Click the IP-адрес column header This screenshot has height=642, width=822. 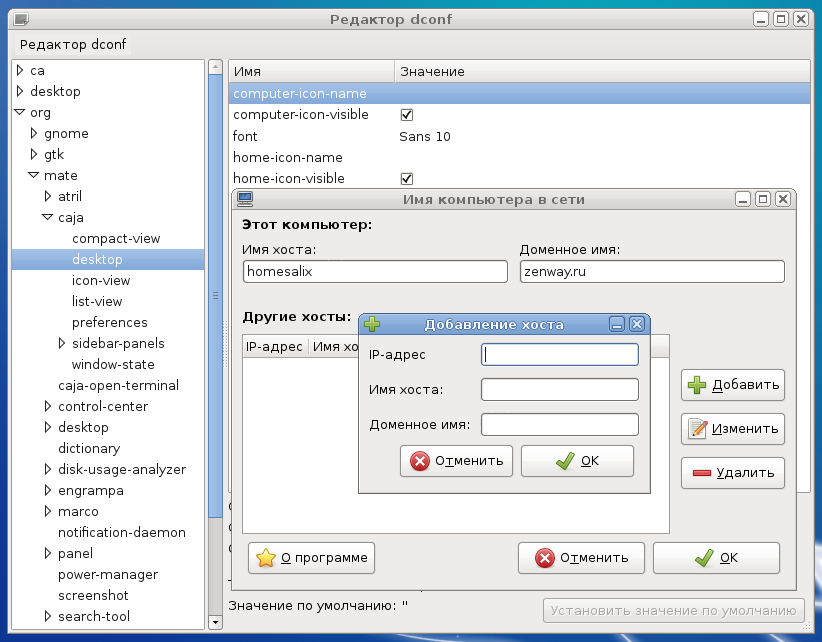click(274, 346)
